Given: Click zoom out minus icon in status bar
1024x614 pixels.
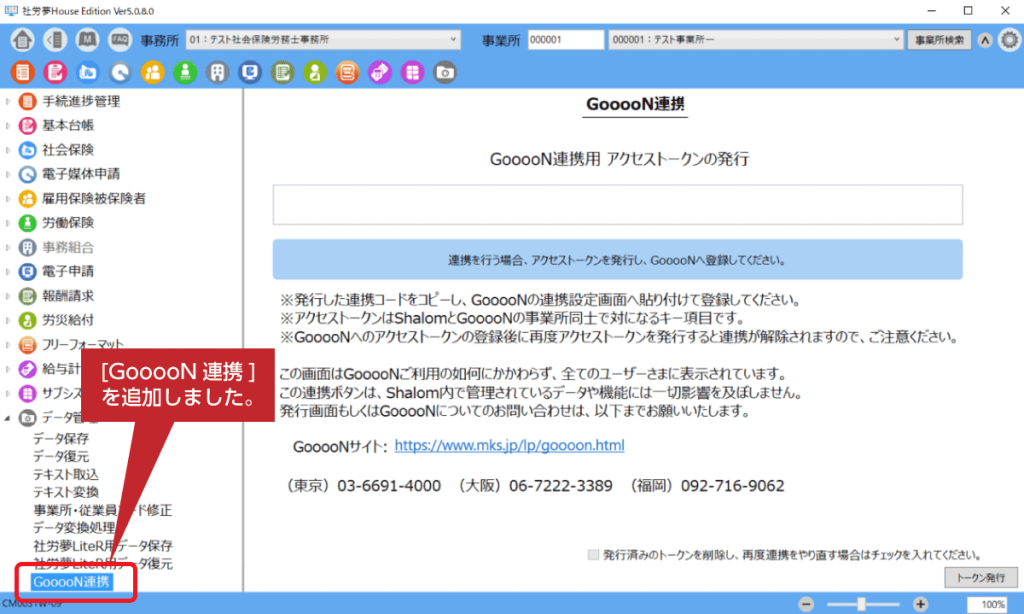Looking at the screenshot, I should pos(807,604).
